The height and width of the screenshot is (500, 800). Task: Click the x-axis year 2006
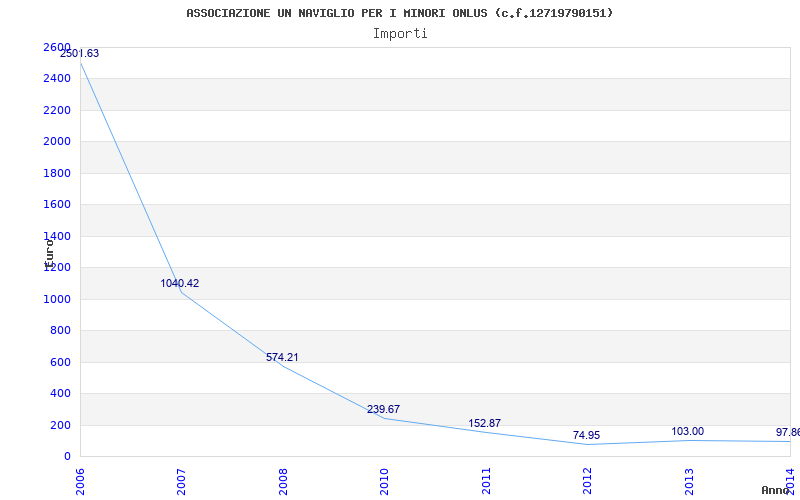tap(80, 481)
